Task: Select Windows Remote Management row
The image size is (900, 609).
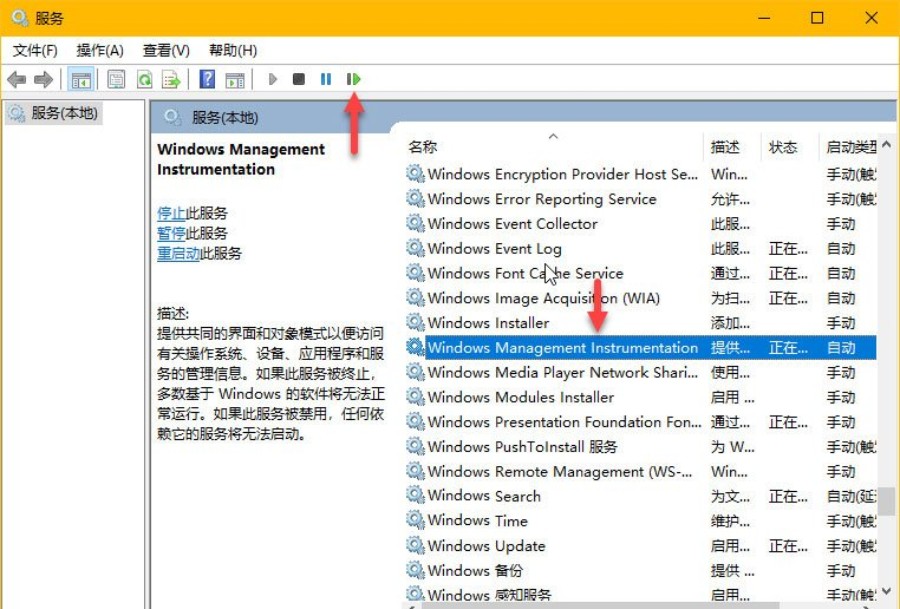Action: [x=641, y=471]
